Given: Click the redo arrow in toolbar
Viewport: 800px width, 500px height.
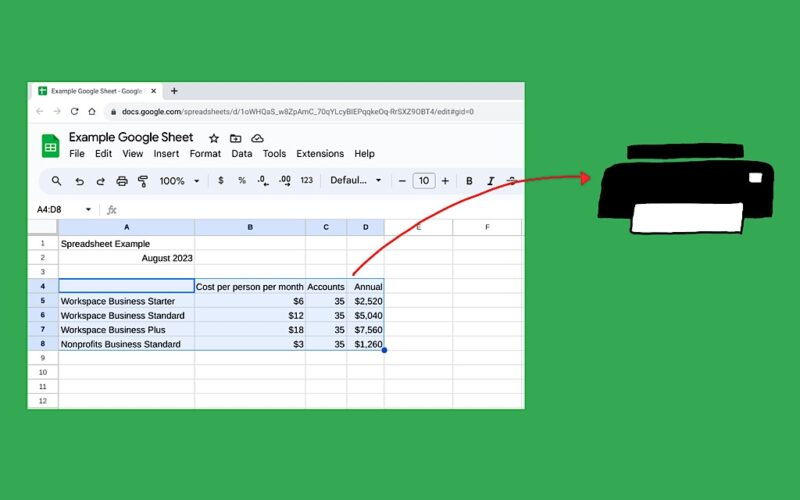Looking at the screenshot, I should click(x=100, y=181).
